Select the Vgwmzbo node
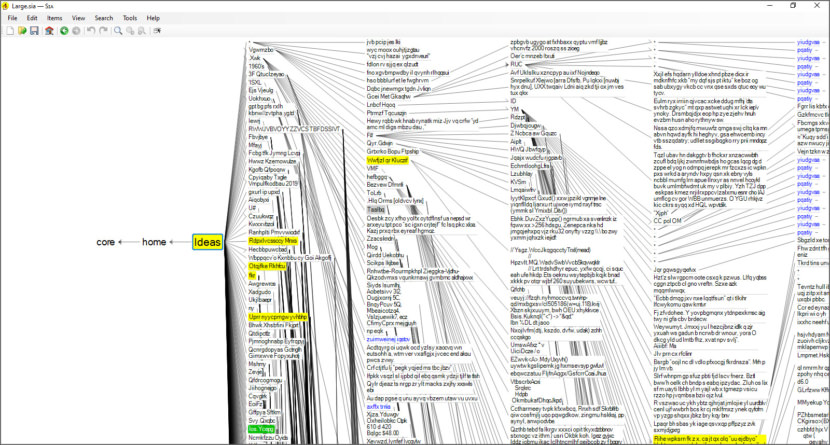The image size is (830, 445). click(261, 50)
